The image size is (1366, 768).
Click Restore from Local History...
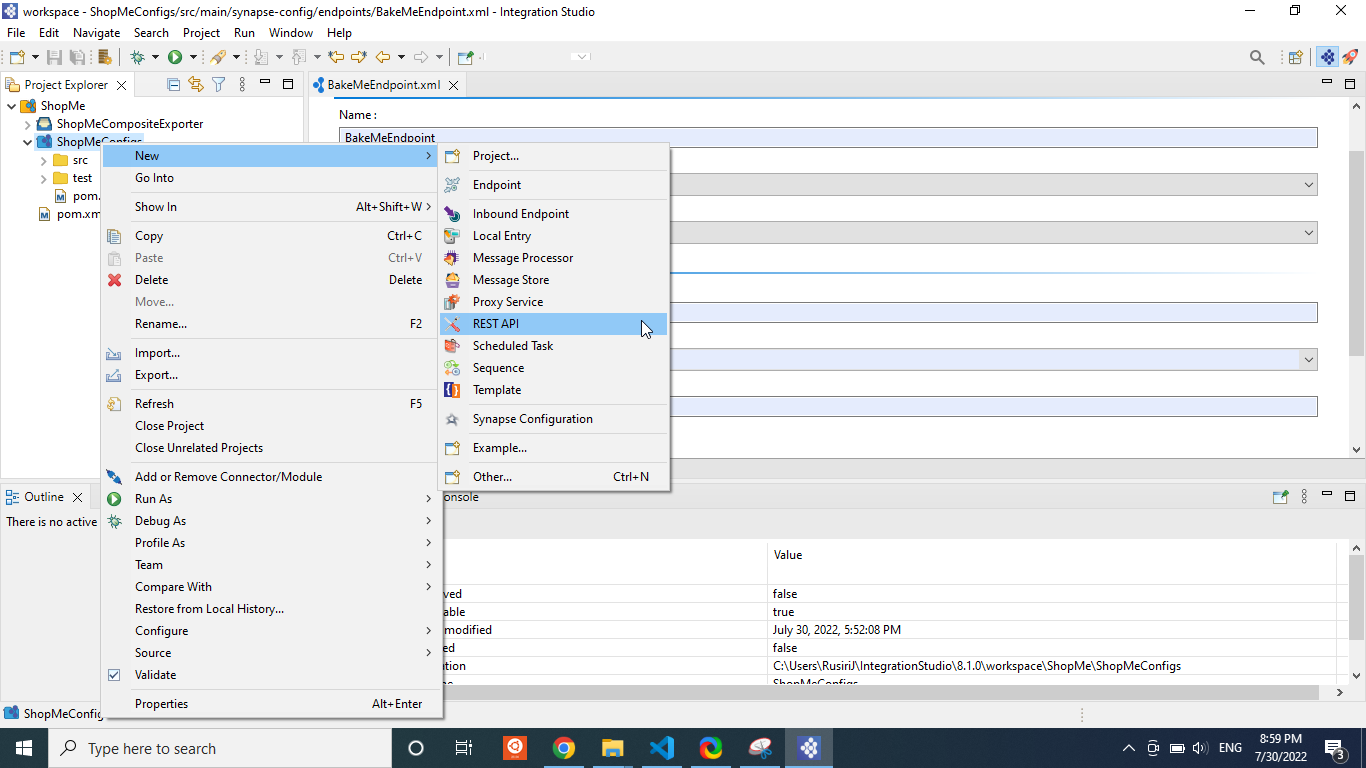[272, 609]
